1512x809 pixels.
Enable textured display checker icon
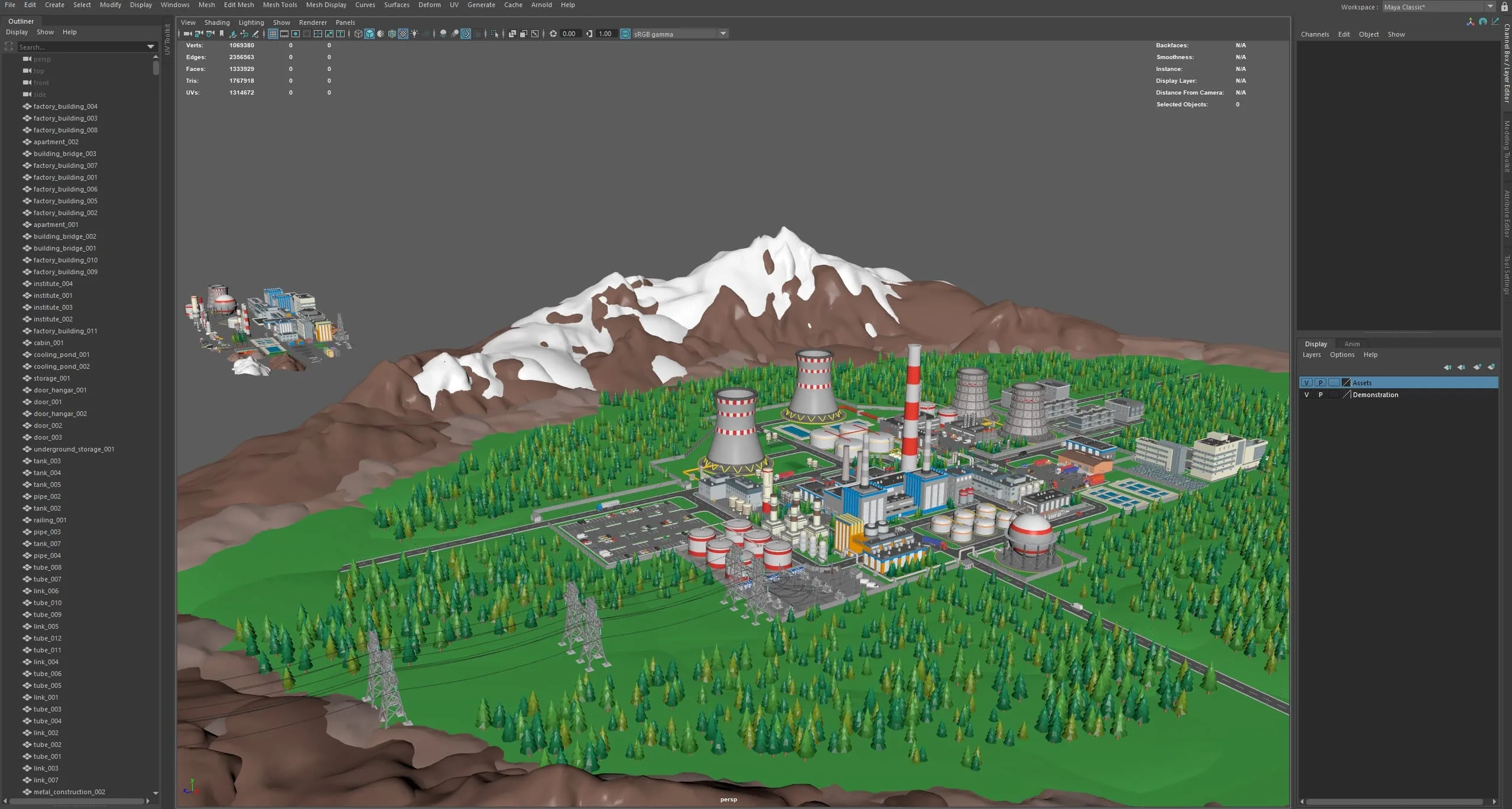403,34
